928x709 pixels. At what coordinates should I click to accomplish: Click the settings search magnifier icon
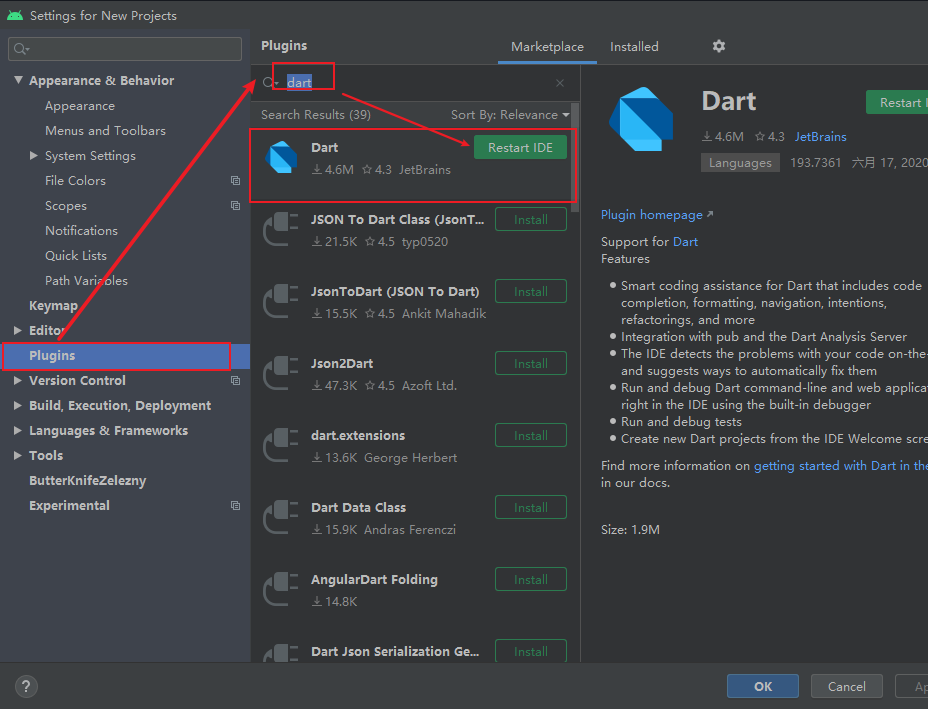(x=21, y=49)
